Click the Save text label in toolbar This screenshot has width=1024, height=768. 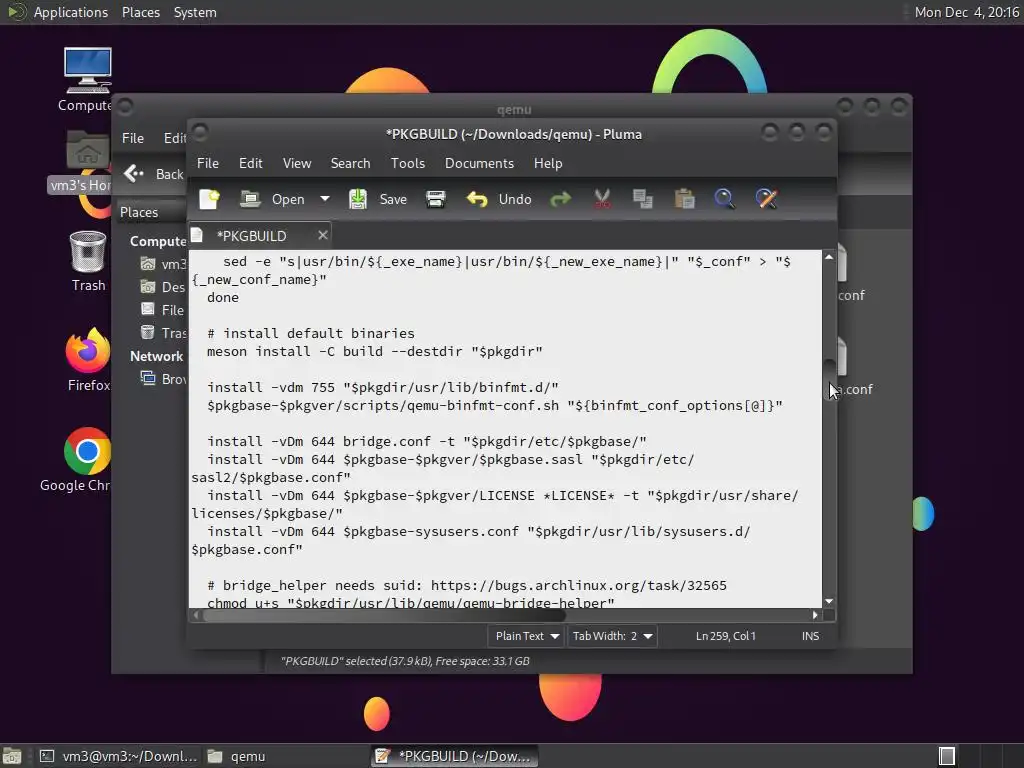click(393, 199)
